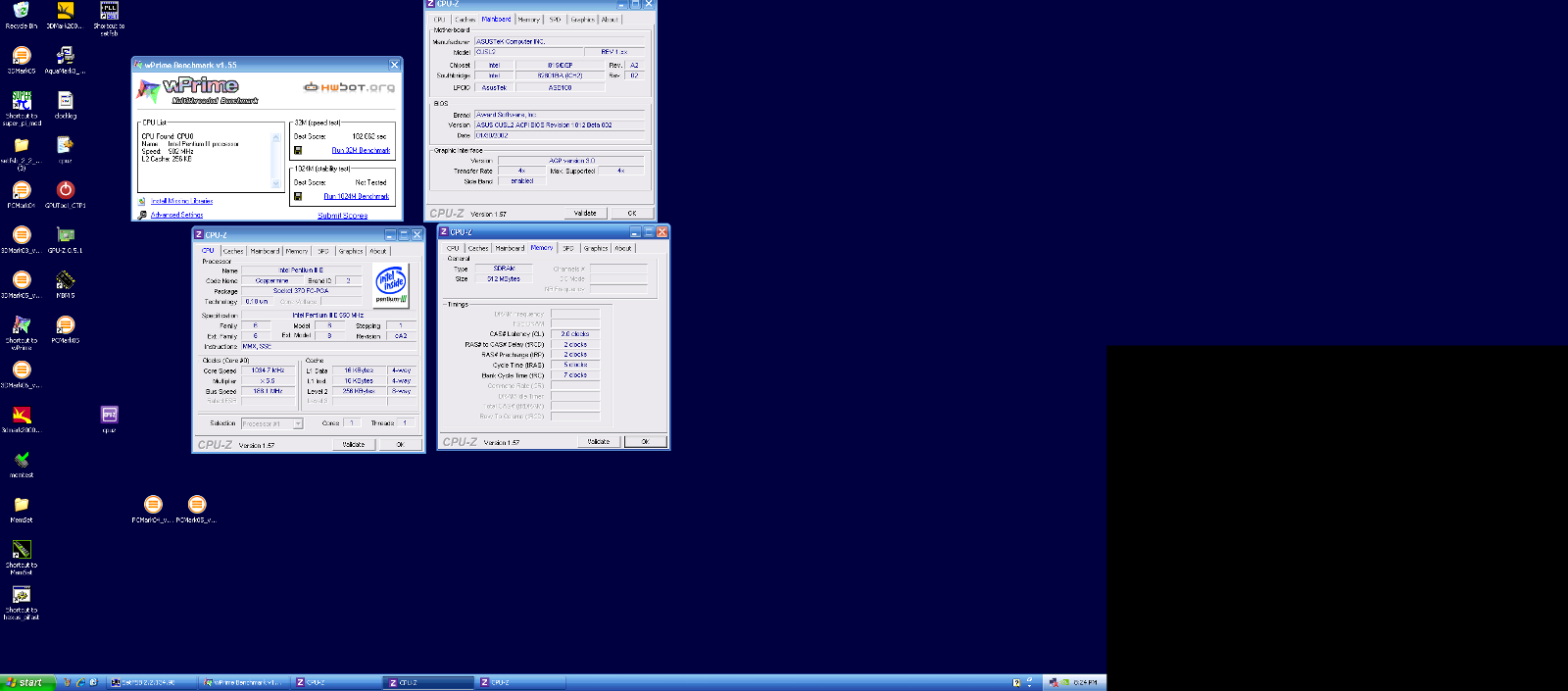Open wPrime Advanced Settings link
1568x691 pixels.
pos(176,215)
